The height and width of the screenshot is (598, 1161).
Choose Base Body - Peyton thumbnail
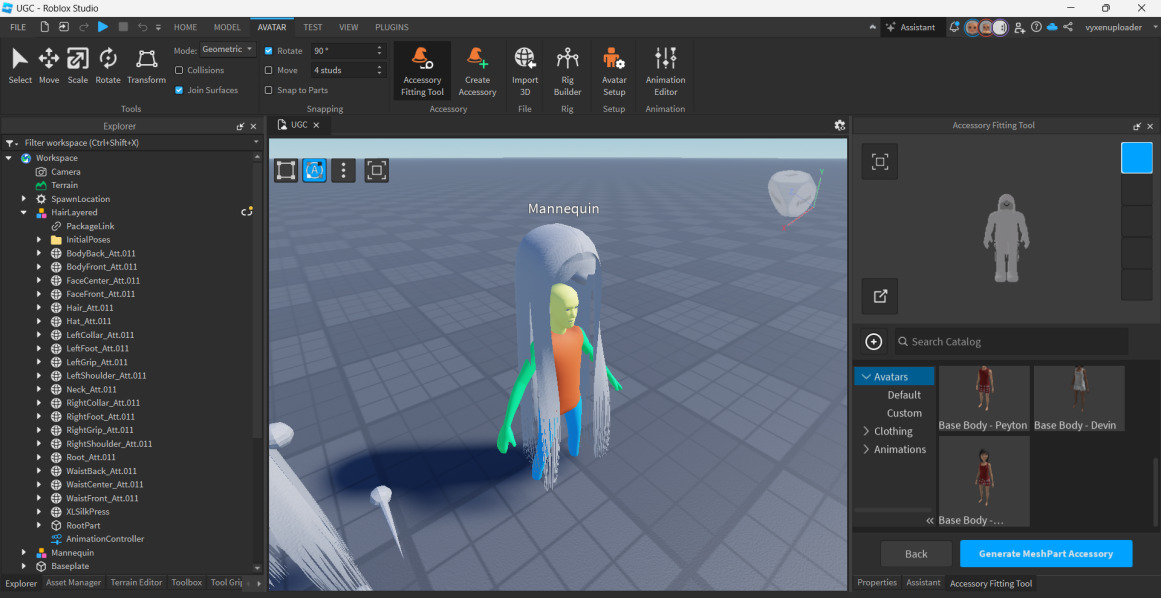click(983, 398)
